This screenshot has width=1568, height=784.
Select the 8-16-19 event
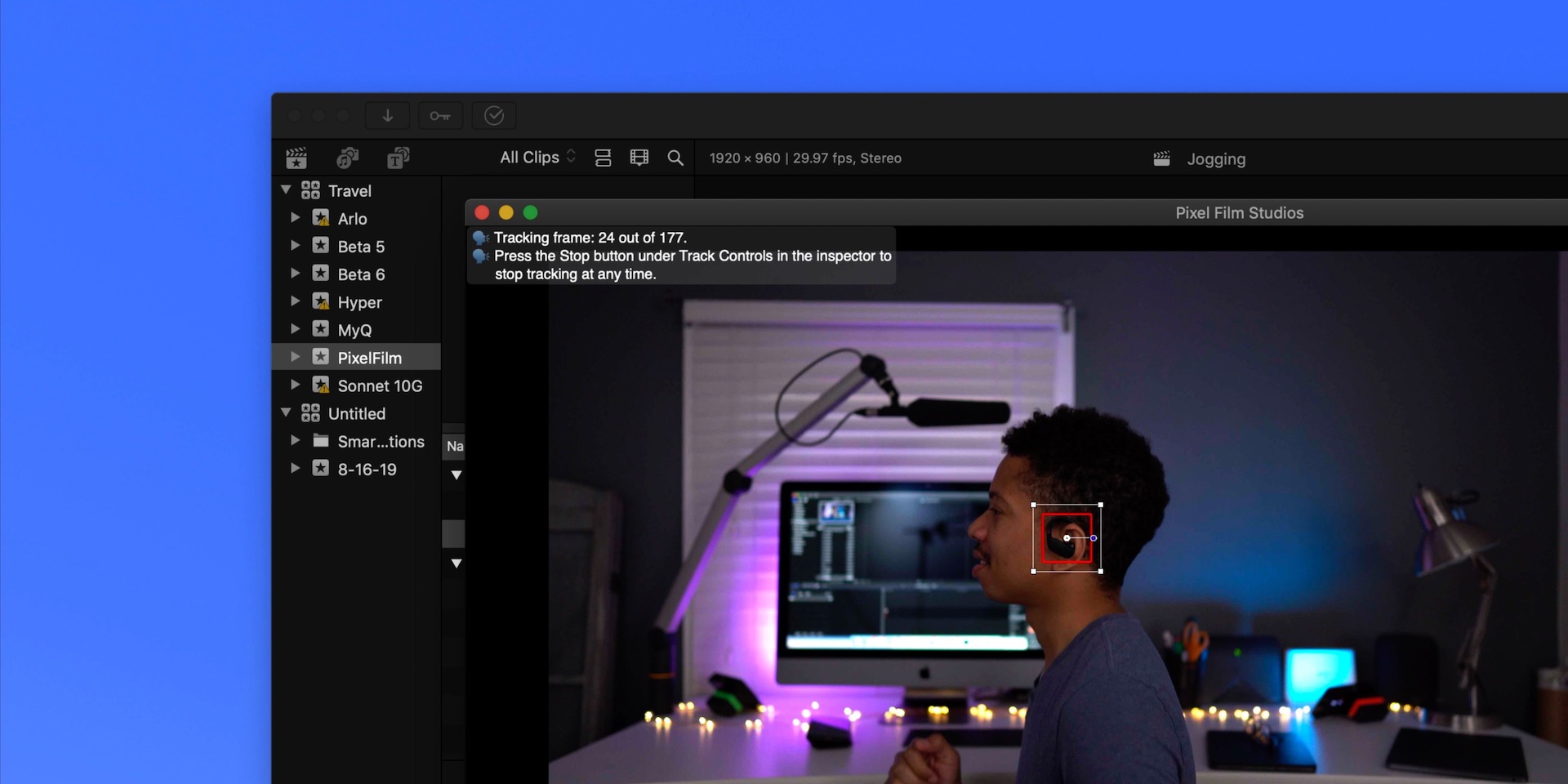pos(367,468)
